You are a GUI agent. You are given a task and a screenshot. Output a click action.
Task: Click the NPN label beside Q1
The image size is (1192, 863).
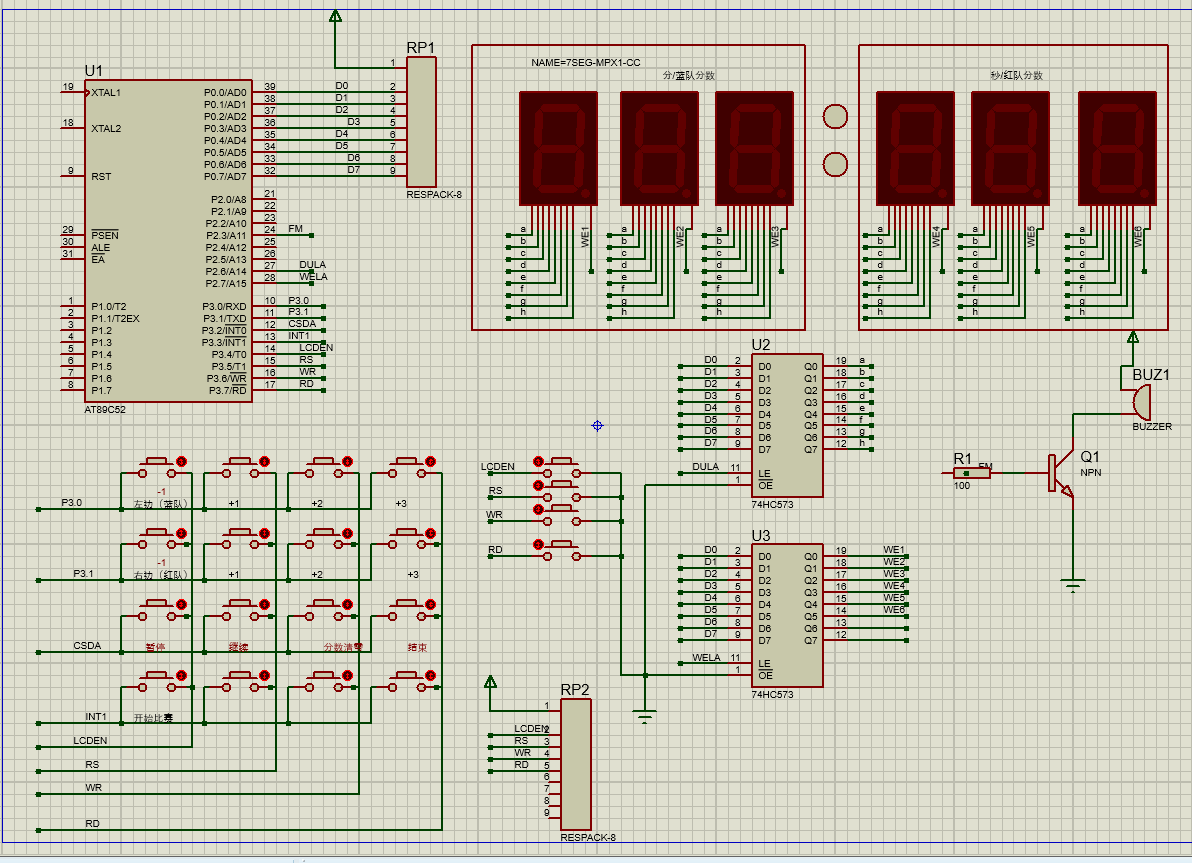tap(1091, 472)
